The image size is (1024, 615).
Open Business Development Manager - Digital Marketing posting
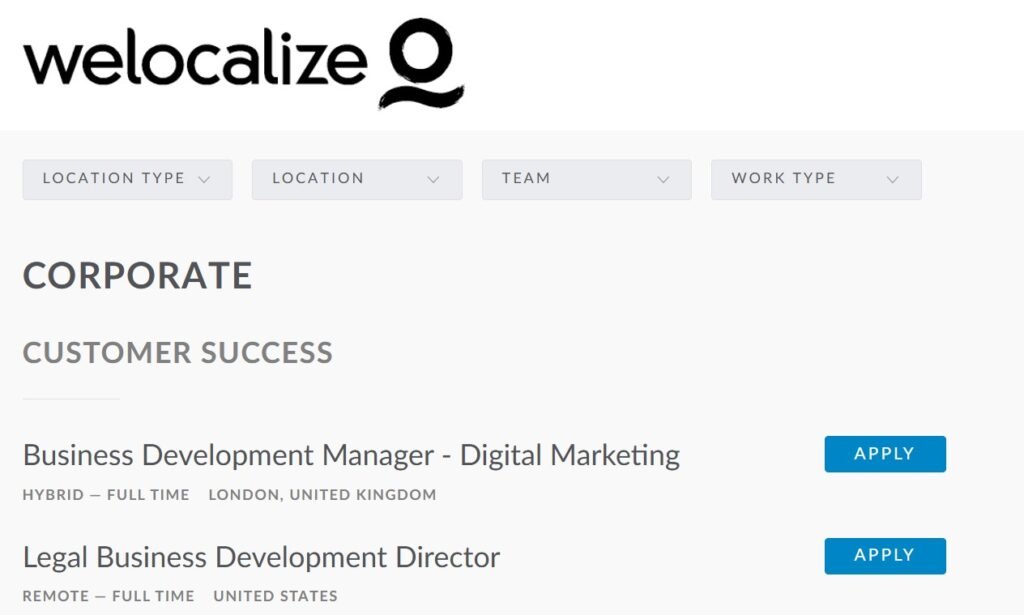[351, 455]
